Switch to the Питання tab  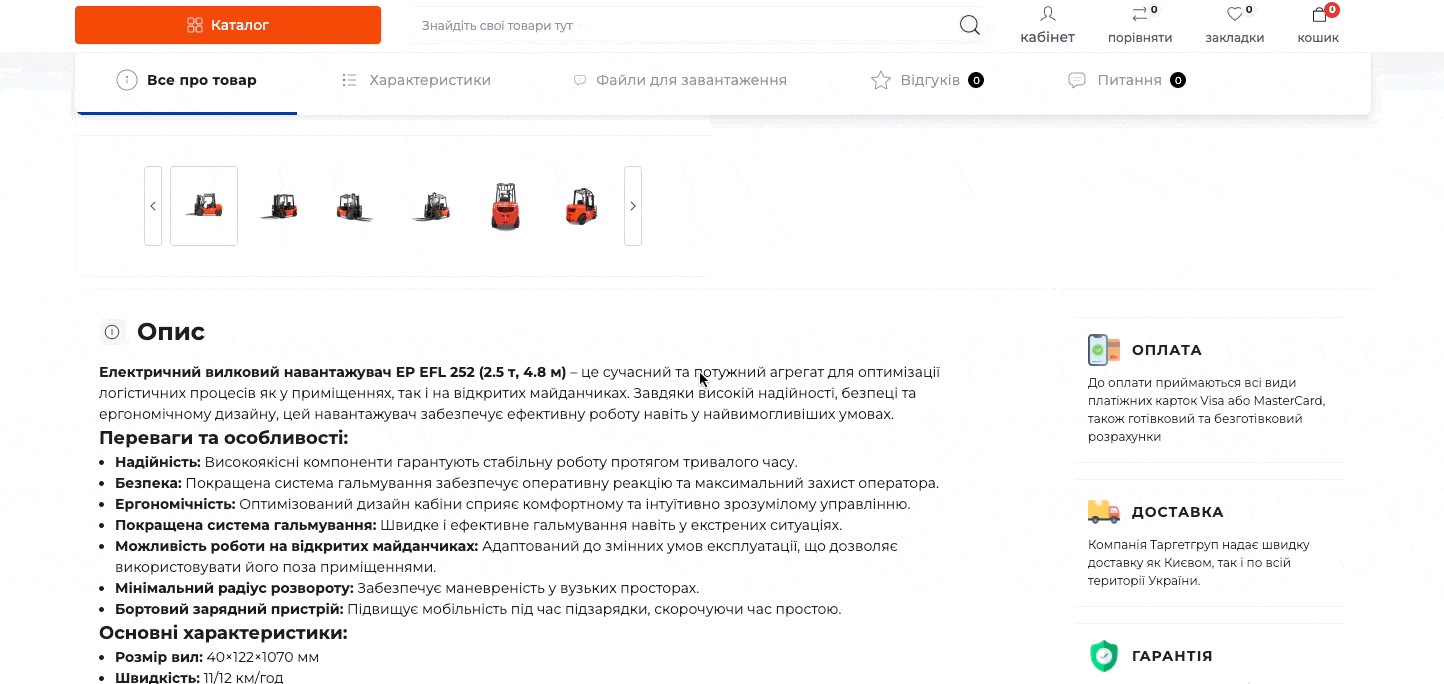(x=1127, y=80)
